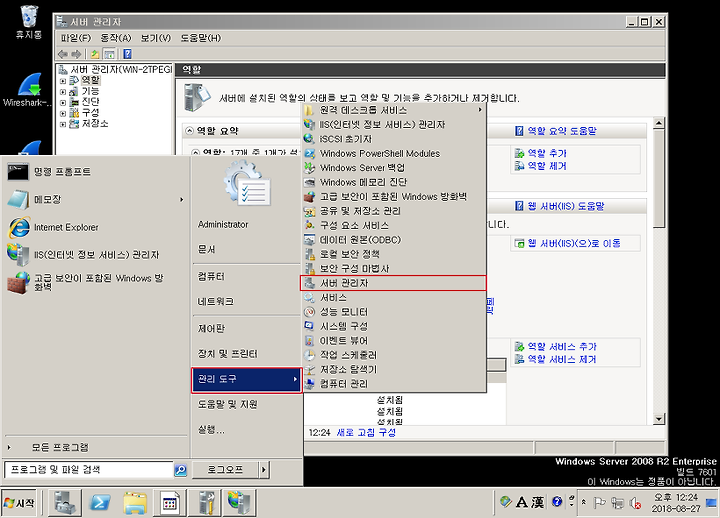
Task: Expand 저장소 tree node
Action: tap(63, 124)
